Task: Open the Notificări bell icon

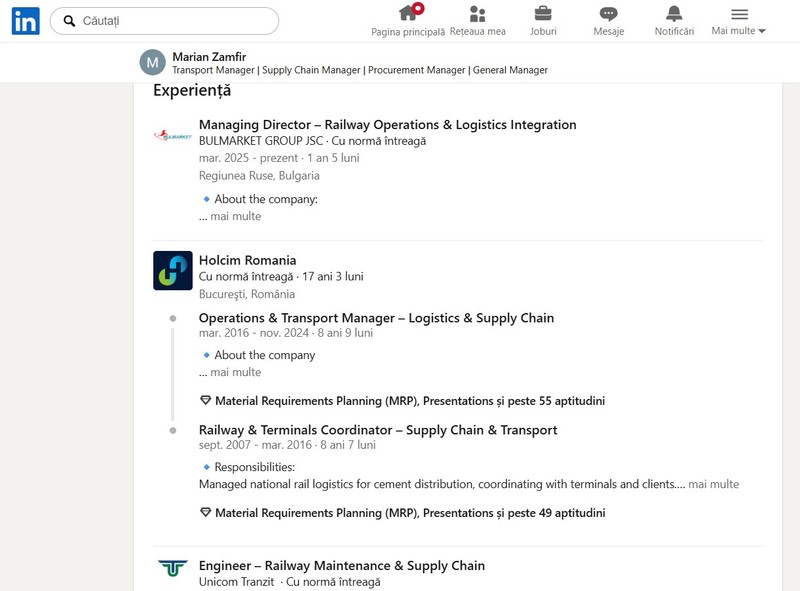Action: (x=674, y=13)
